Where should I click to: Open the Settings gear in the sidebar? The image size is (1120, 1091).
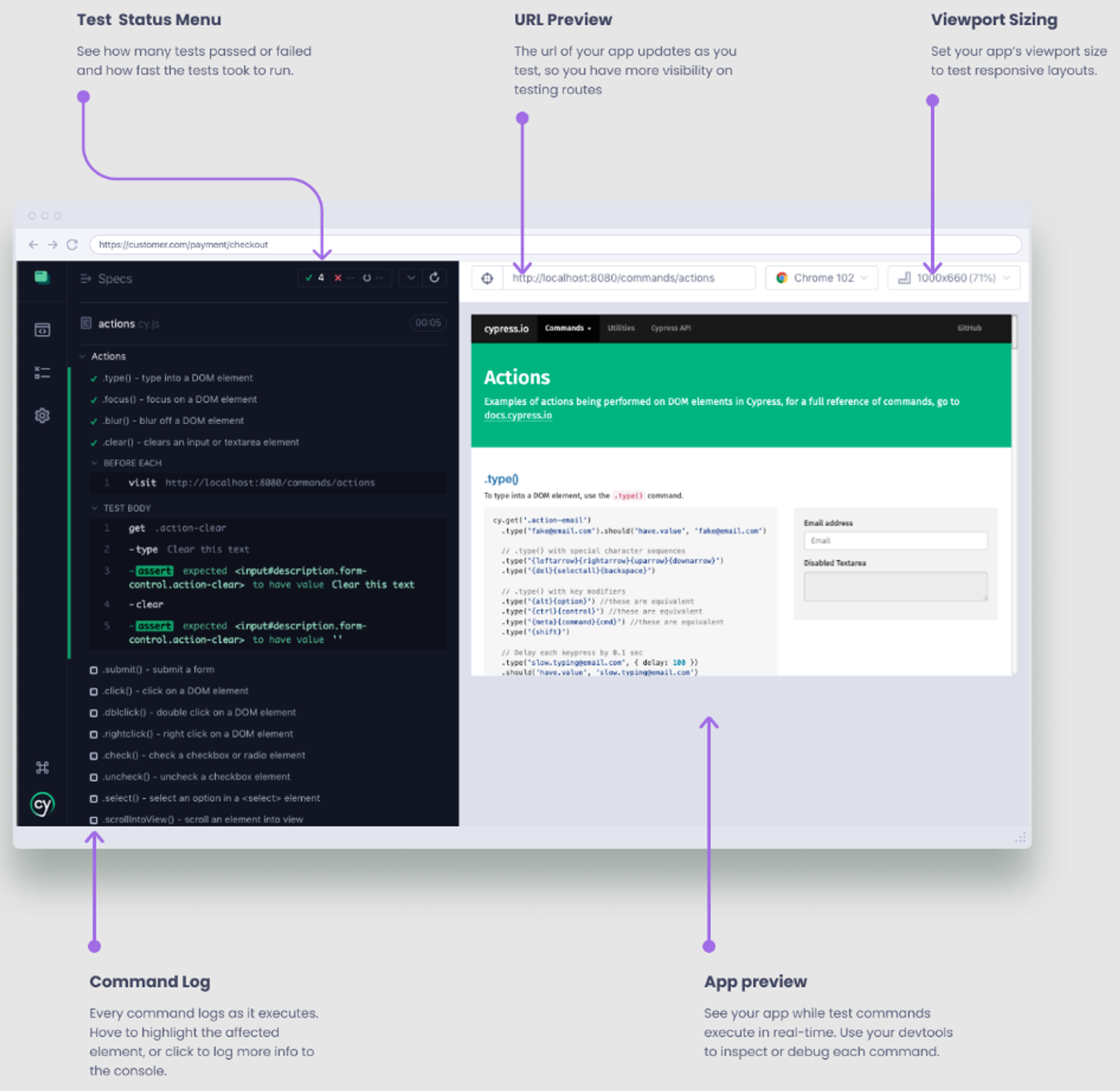(43, 415)
